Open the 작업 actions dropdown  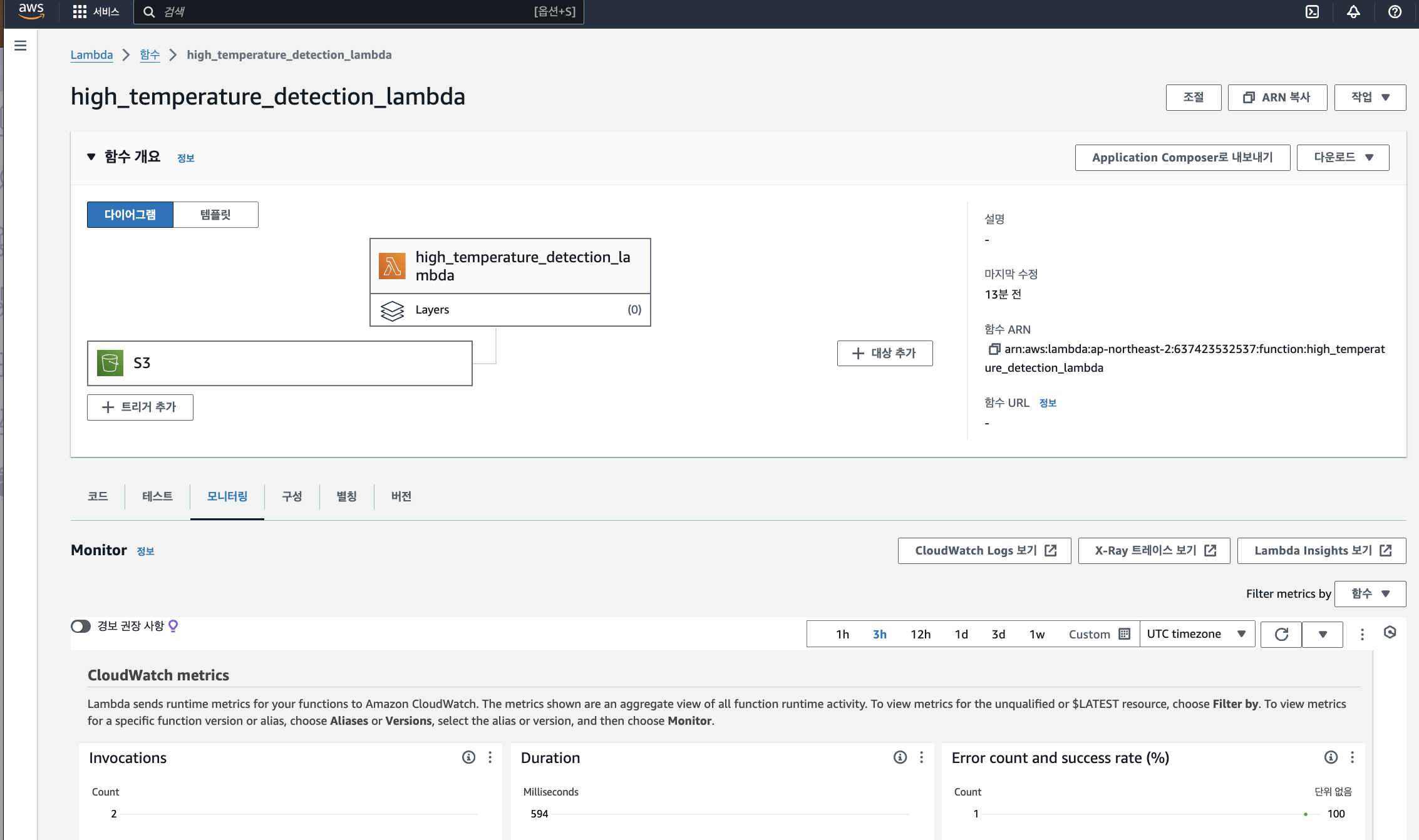pos(1370,98)
